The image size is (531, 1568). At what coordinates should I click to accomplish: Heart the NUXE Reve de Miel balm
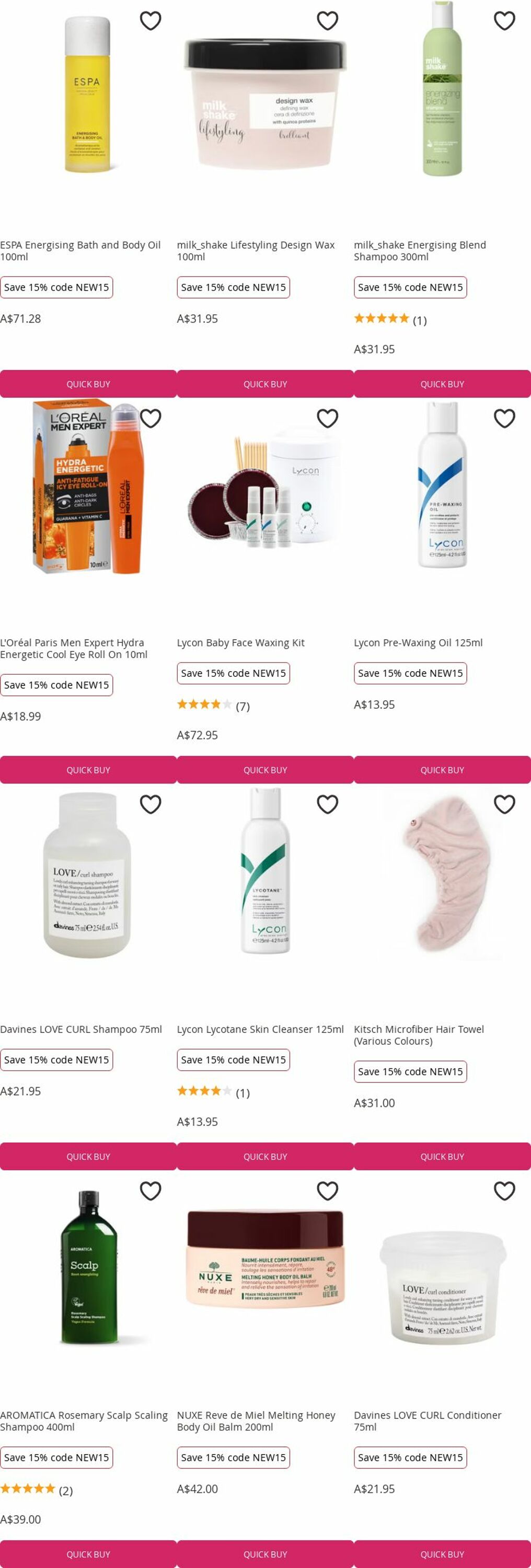tap(328, 1191)
